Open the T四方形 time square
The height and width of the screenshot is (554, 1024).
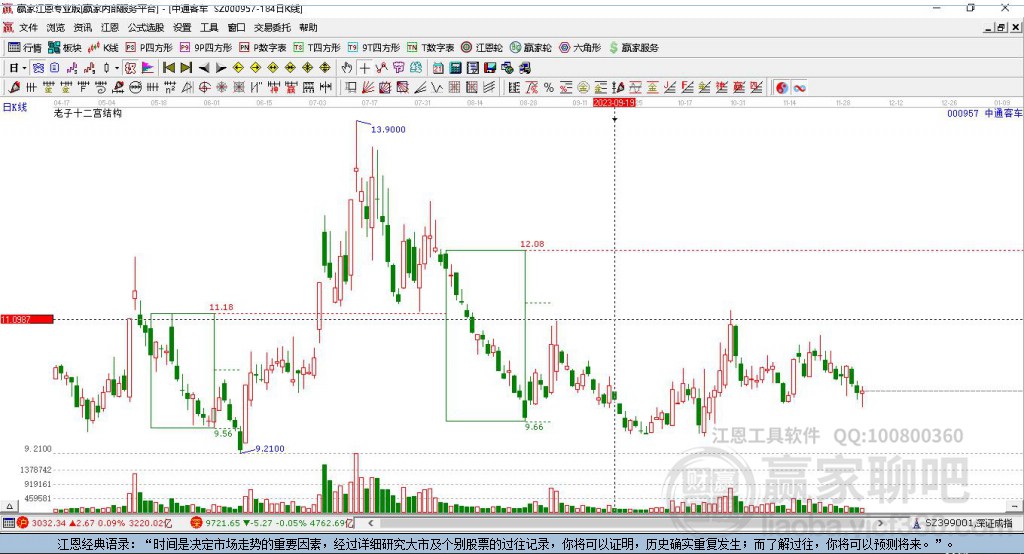pyautogui.click(x=317, y=48)
